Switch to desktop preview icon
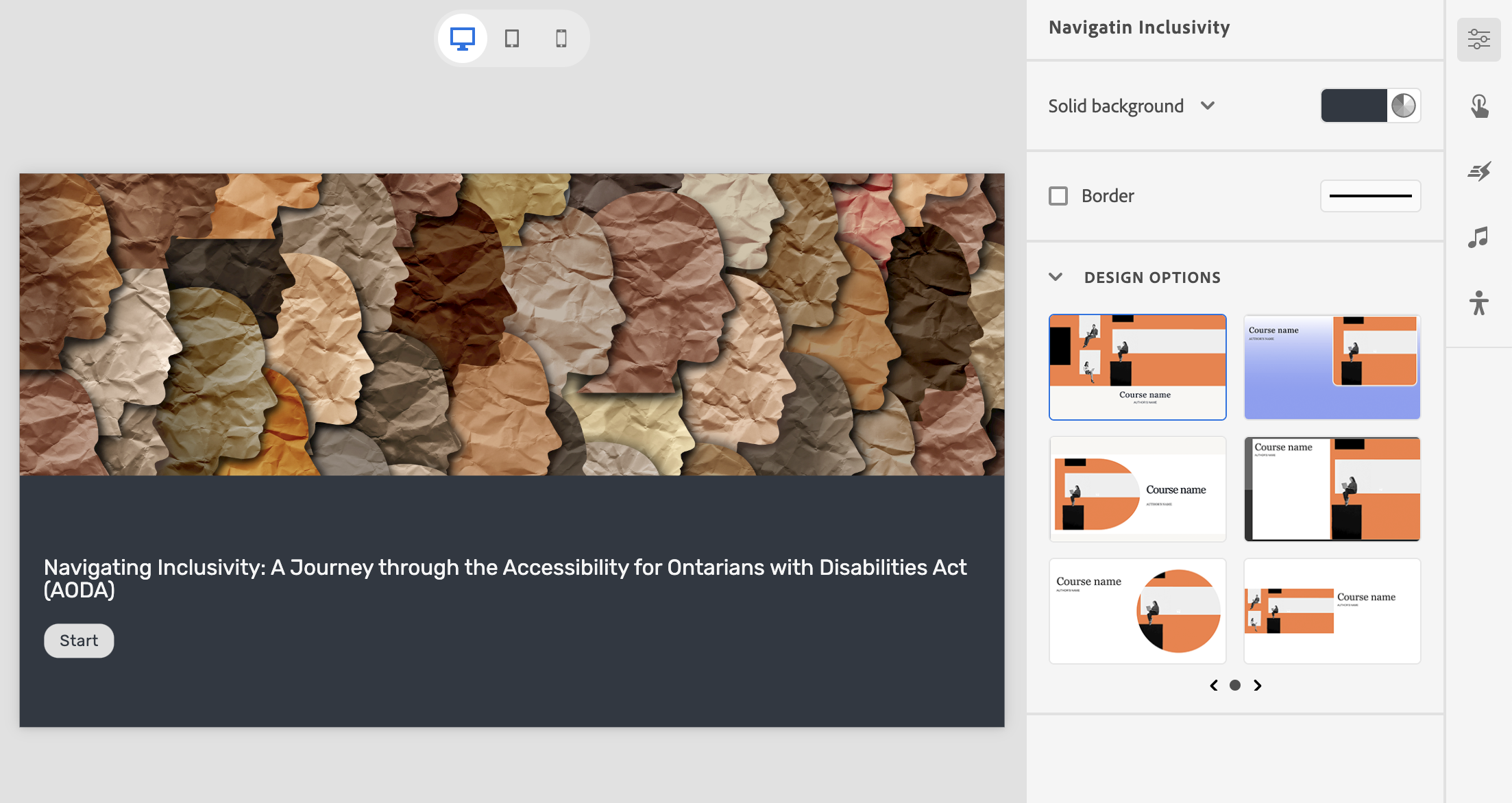Screen dimensions: 1512x803 [x=463, y=38]
